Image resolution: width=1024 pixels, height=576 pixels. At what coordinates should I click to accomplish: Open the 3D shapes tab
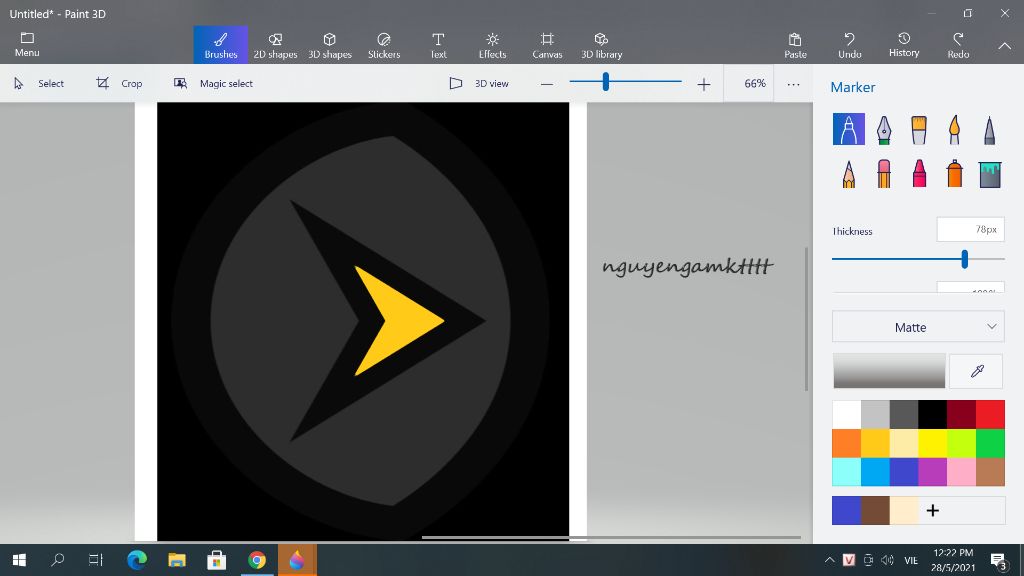tap(330, 45)
